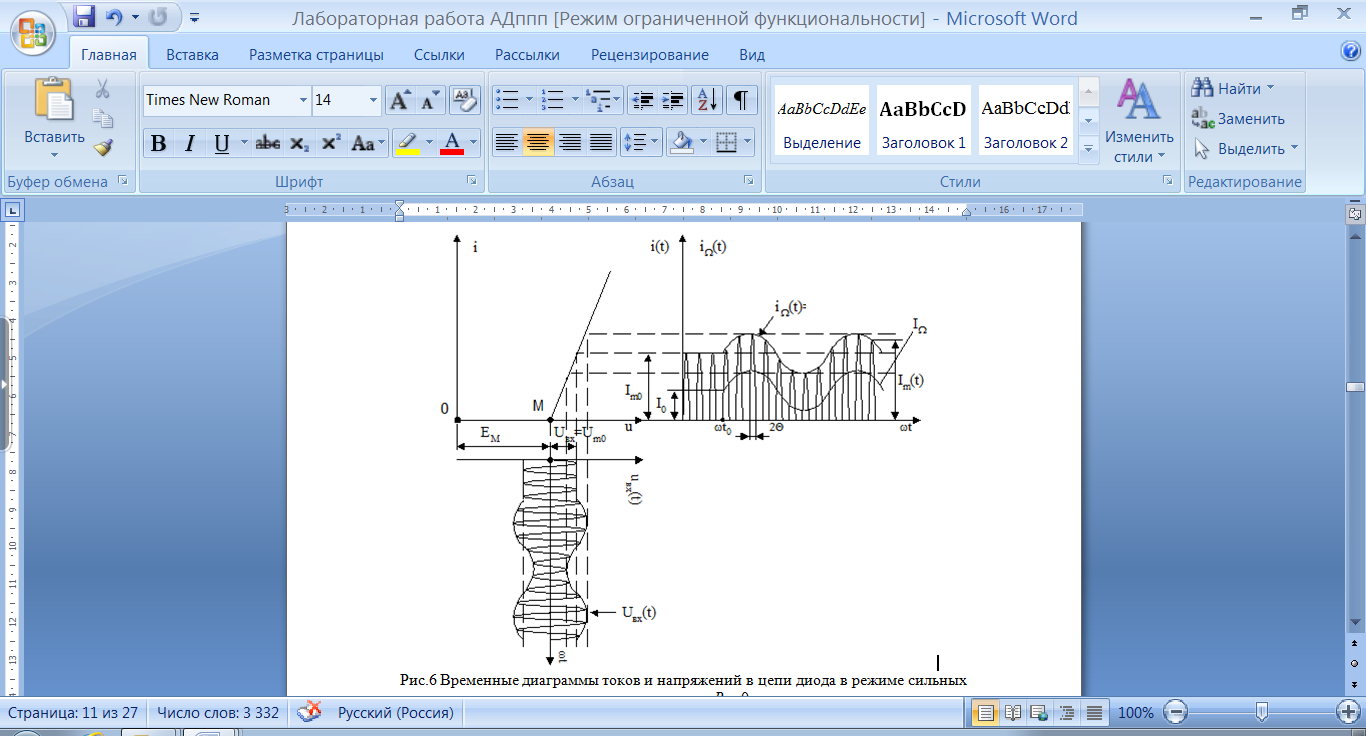Align text to the right
The image size is (1366, 736).
570,143
